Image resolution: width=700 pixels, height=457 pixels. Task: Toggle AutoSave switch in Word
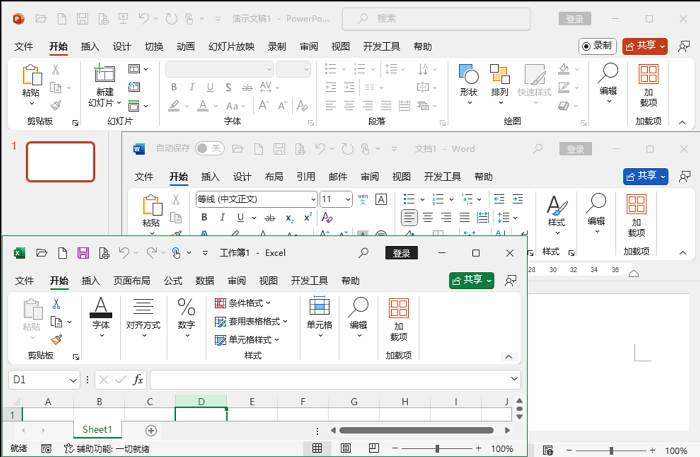tap(209, 148)
